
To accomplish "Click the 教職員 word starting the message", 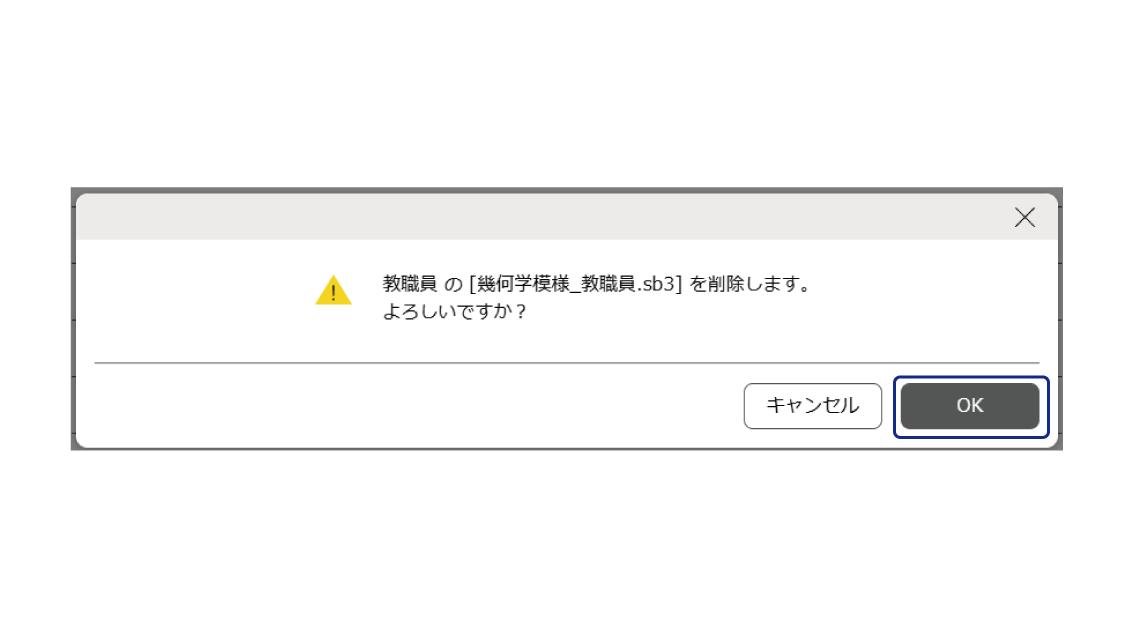I will 409,284.
